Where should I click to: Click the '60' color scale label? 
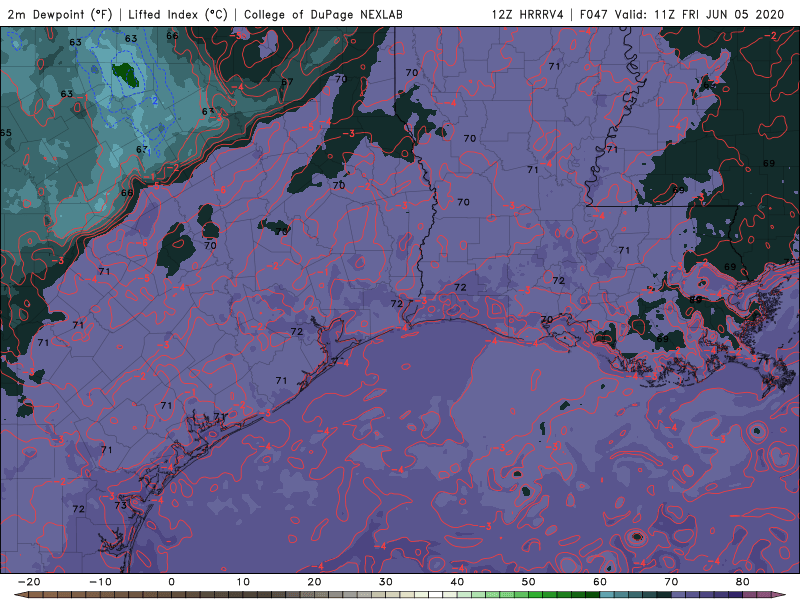[600, 582]
